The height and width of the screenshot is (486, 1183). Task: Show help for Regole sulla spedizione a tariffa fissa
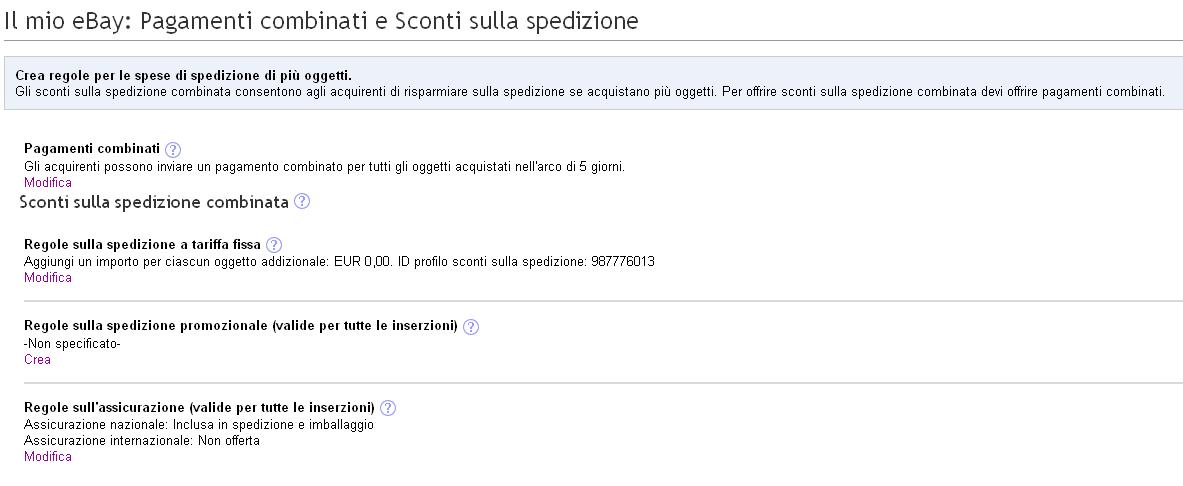click(x=274, y=245)
